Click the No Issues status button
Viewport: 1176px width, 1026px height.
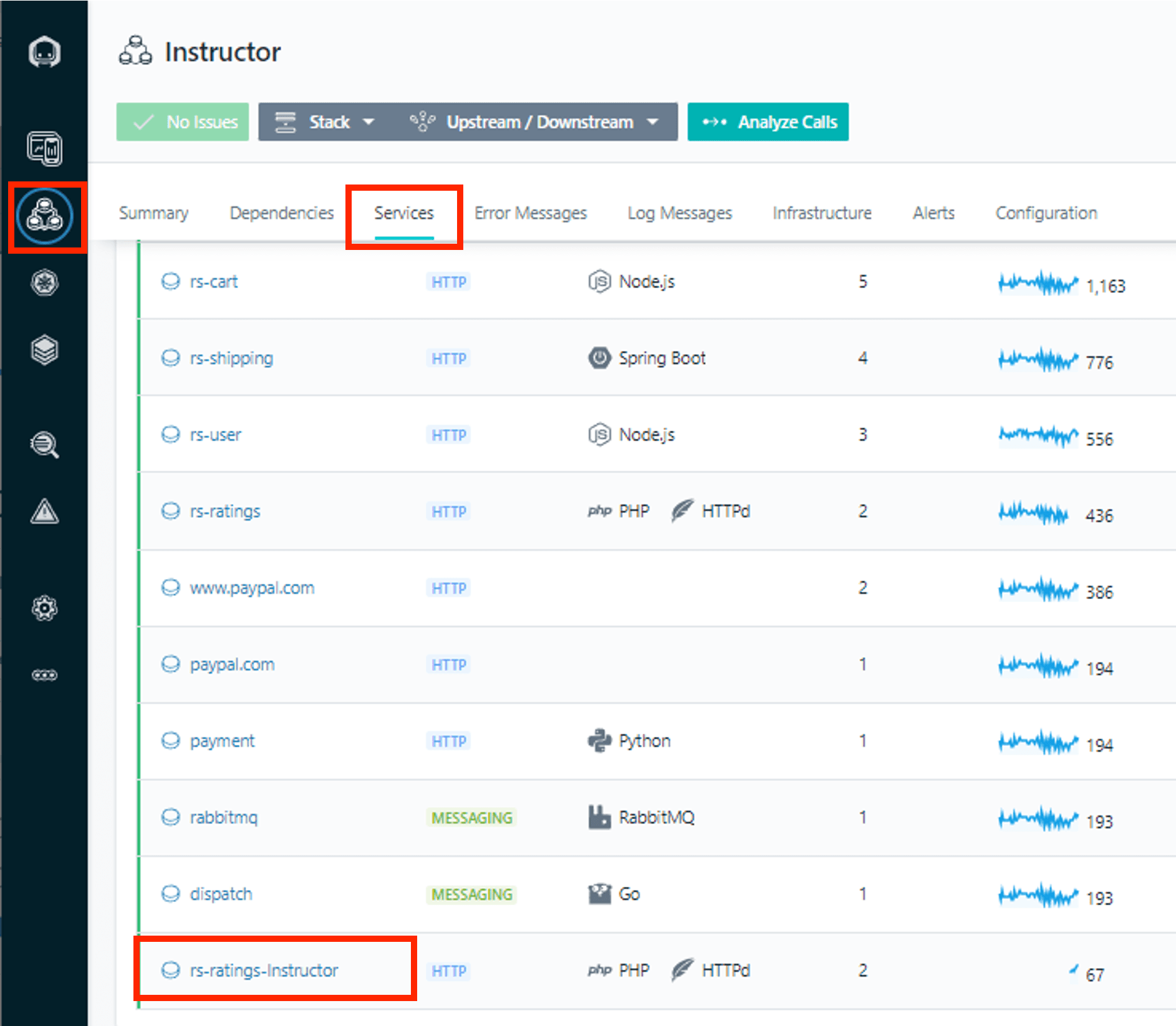coord(183,122)
